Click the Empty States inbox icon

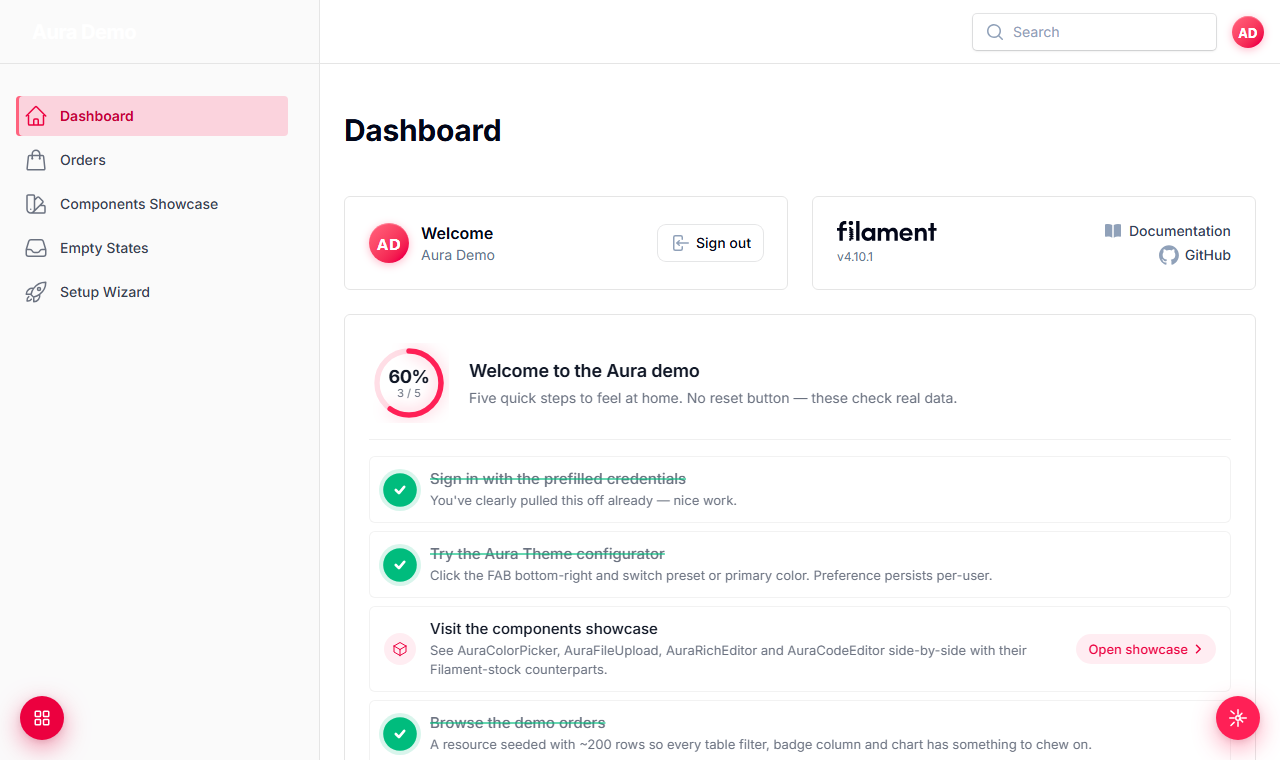coord(36,248)
